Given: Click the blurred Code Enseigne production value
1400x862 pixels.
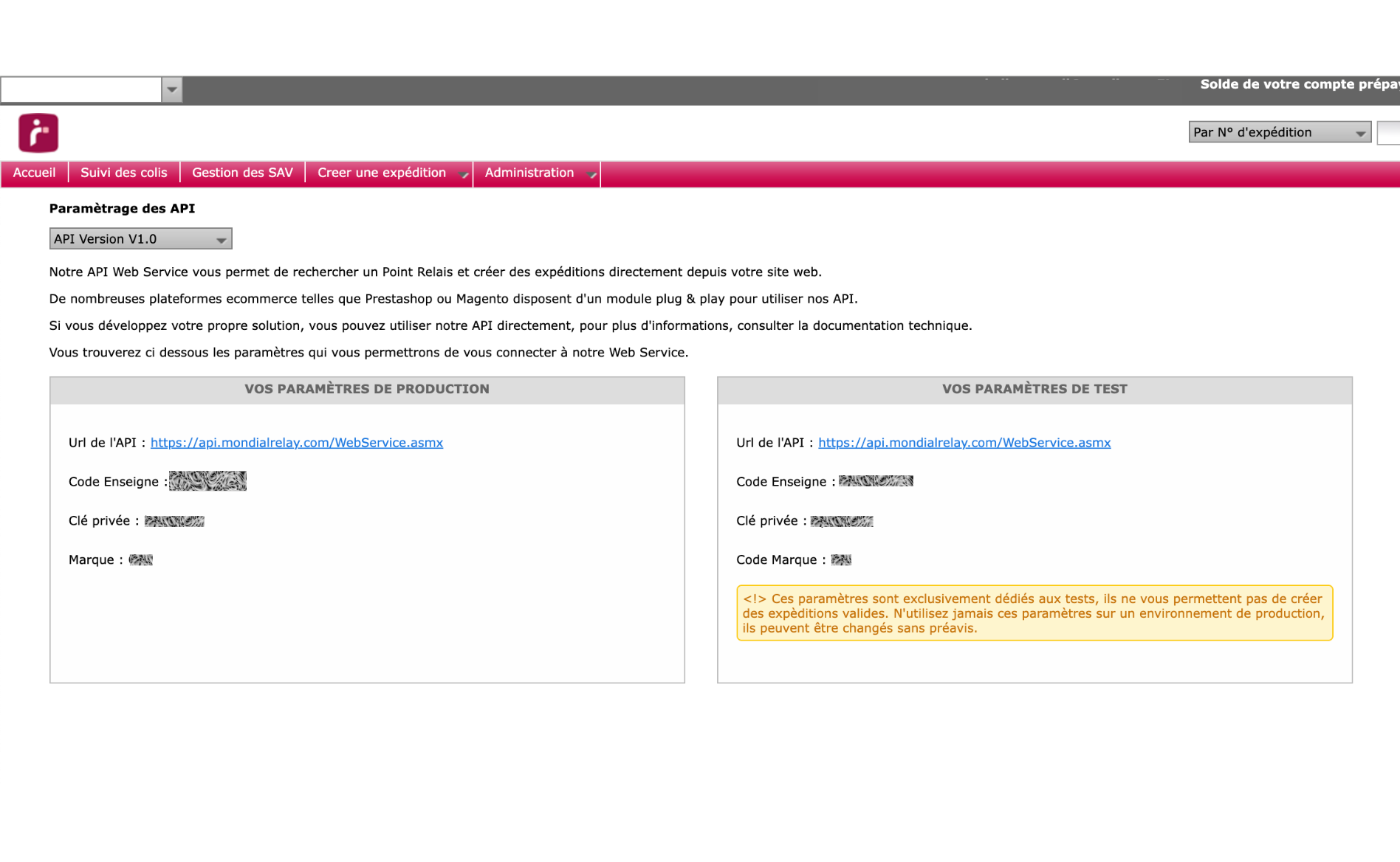Looking at the screenshot, I should coord(207,481).
